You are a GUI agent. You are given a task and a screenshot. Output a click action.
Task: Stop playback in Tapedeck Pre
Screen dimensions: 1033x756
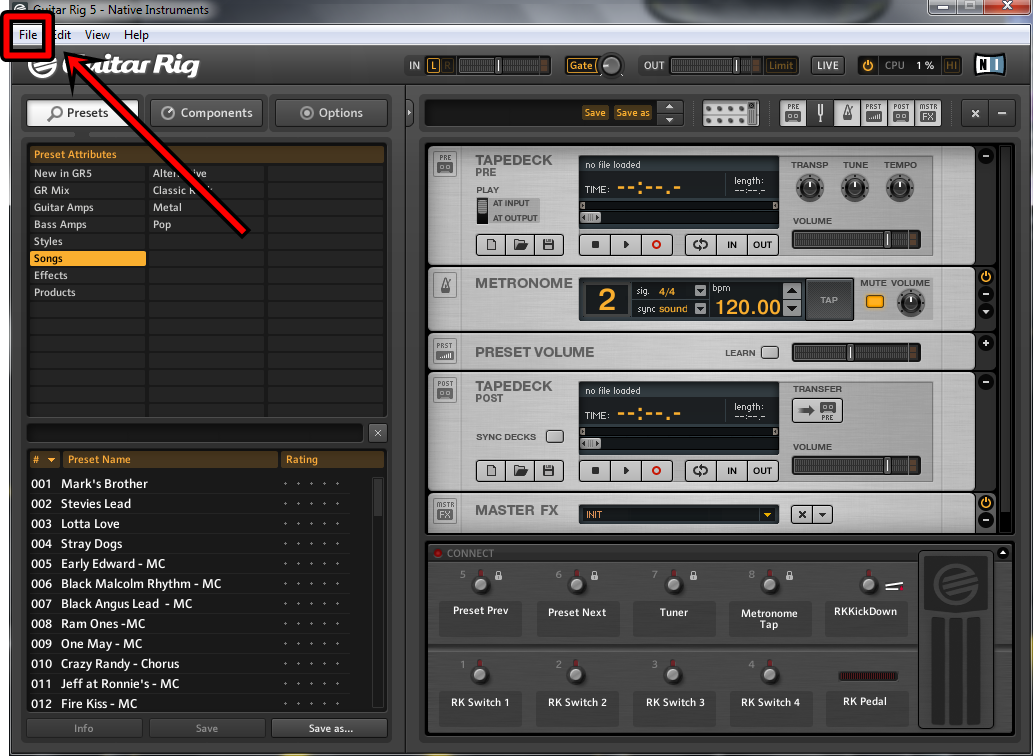(x=595, y=245)
